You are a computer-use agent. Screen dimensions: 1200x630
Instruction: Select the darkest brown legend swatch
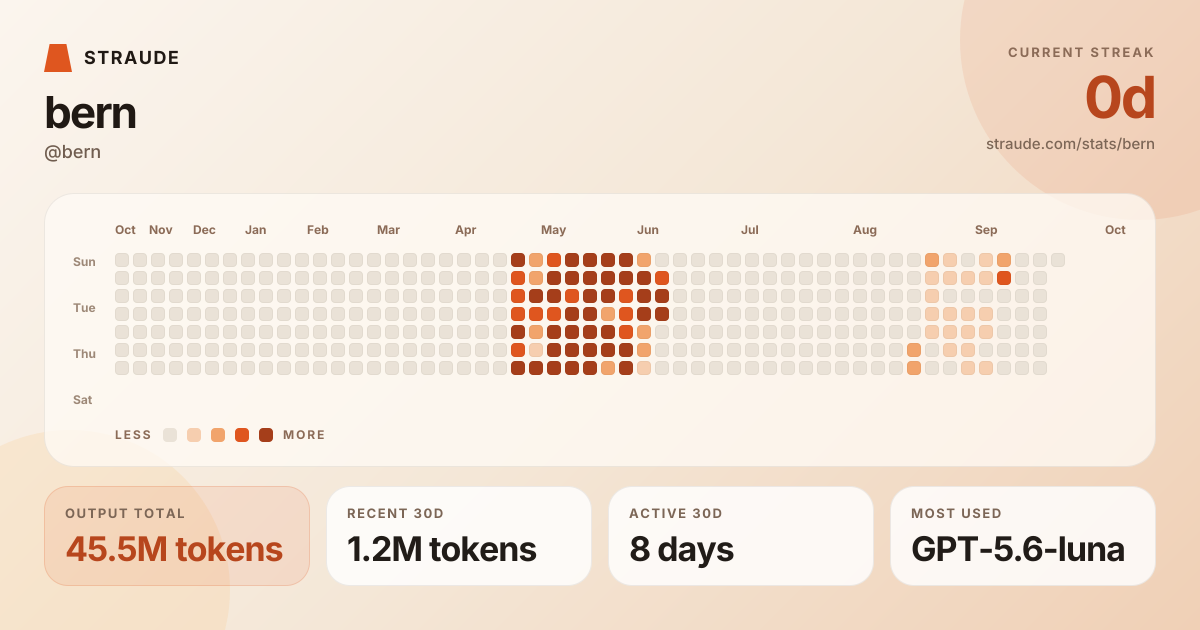(x=266, y=435)
